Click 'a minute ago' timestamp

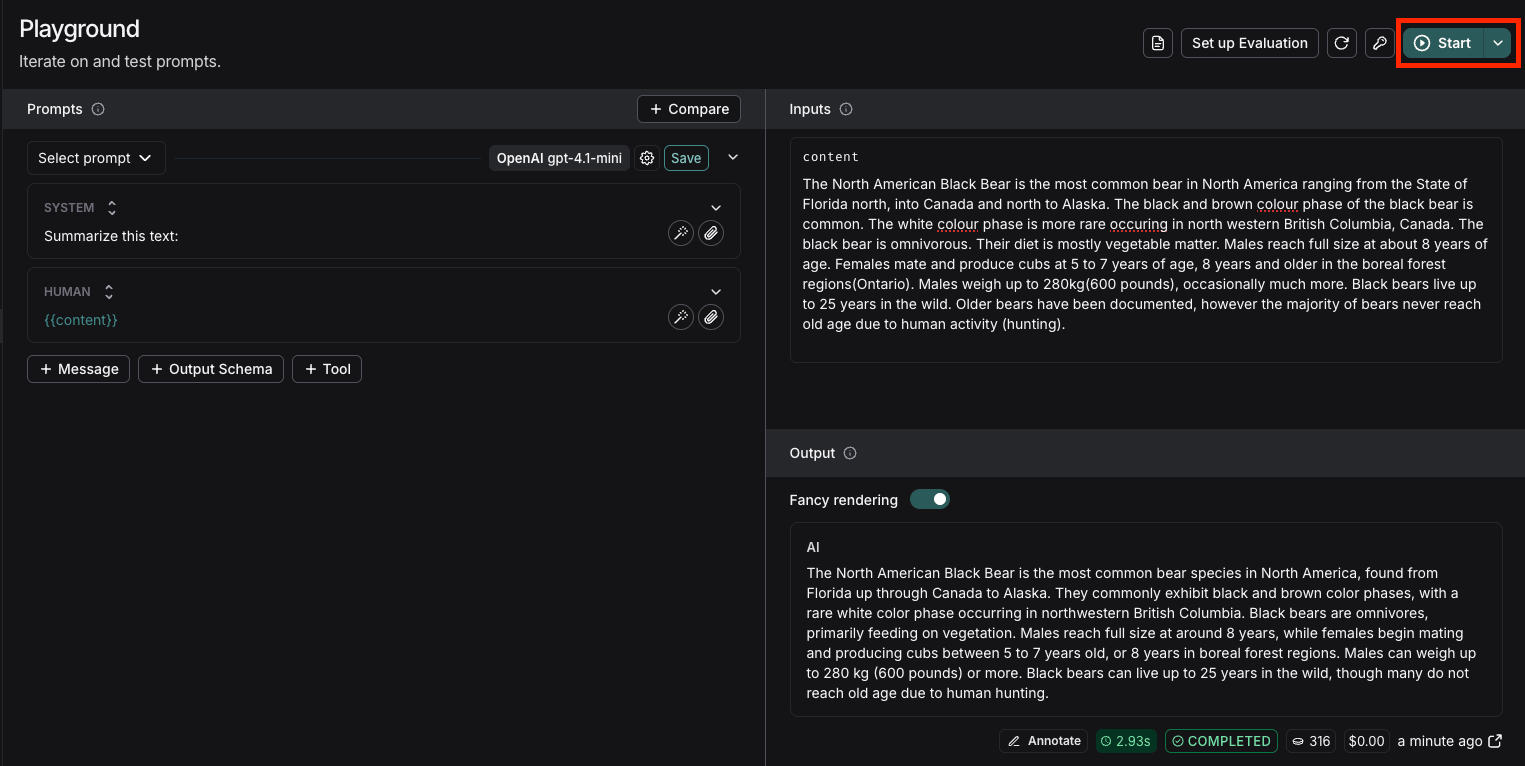(1440, 741)
